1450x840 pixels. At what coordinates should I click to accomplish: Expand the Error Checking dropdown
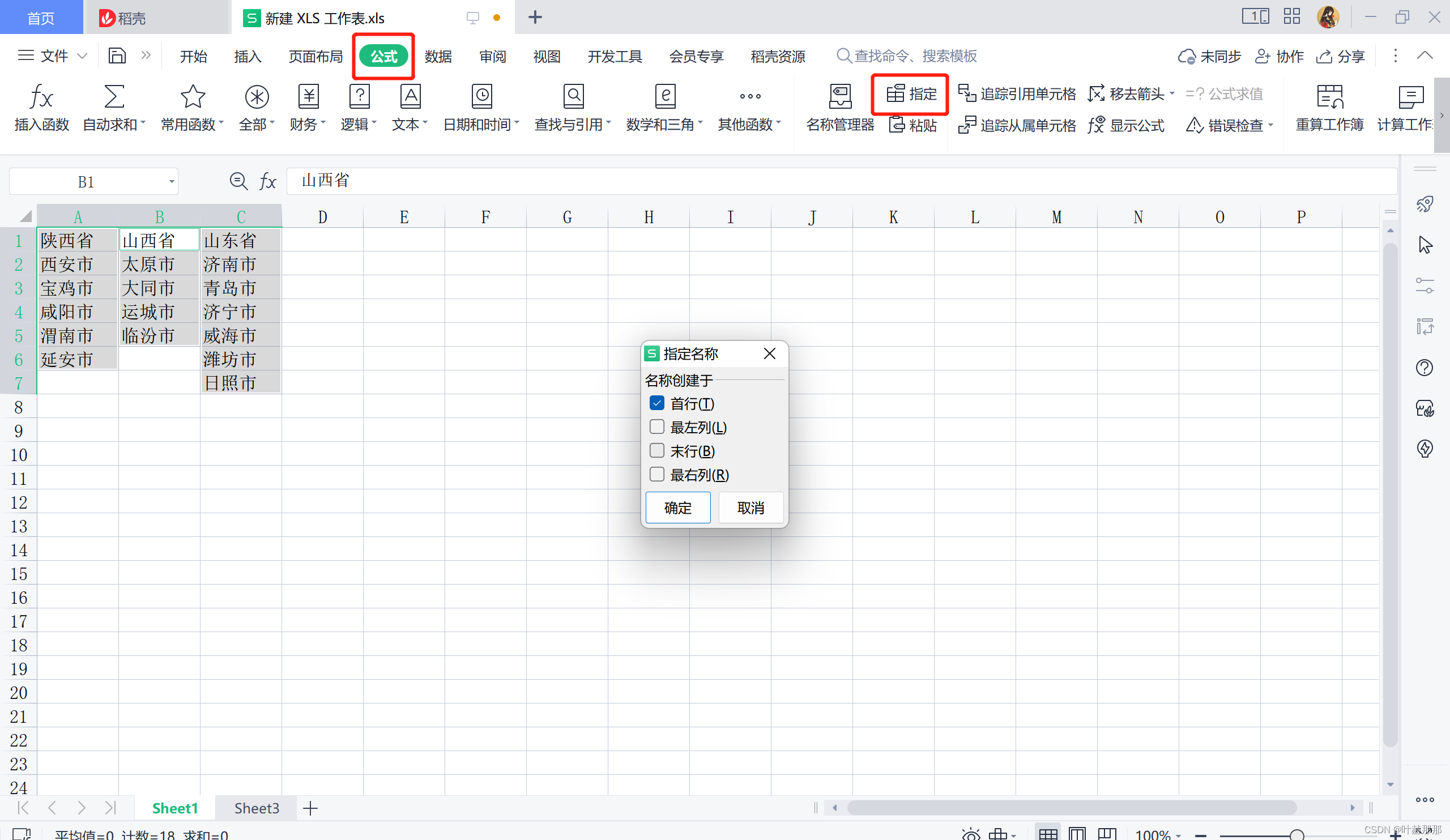coord(1270,125)
